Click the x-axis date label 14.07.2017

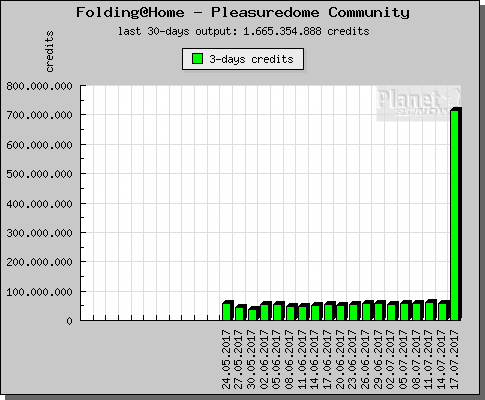[x=442, y=359]
